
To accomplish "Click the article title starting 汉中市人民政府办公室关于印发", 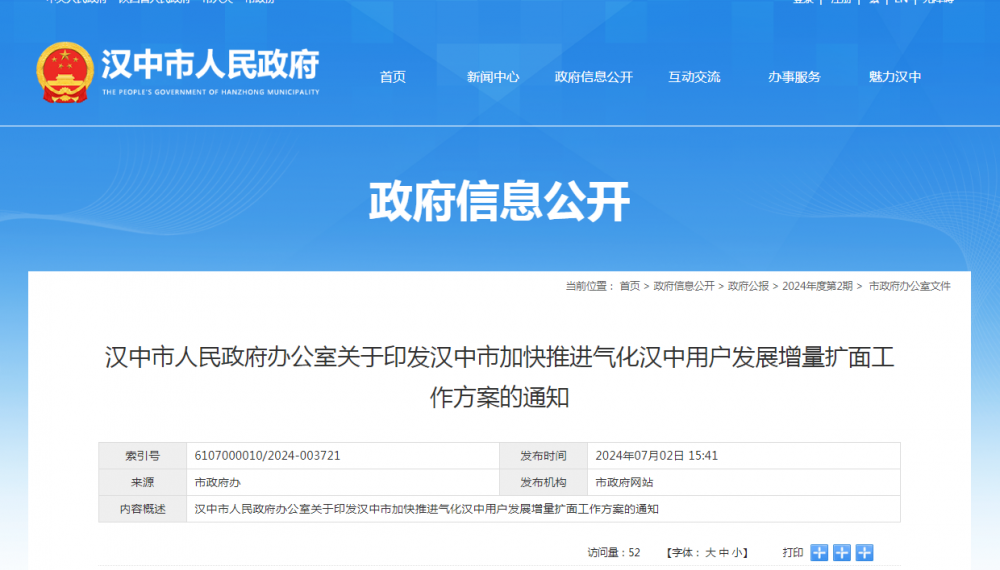I will pyautogui.click(x=499, y=377).
